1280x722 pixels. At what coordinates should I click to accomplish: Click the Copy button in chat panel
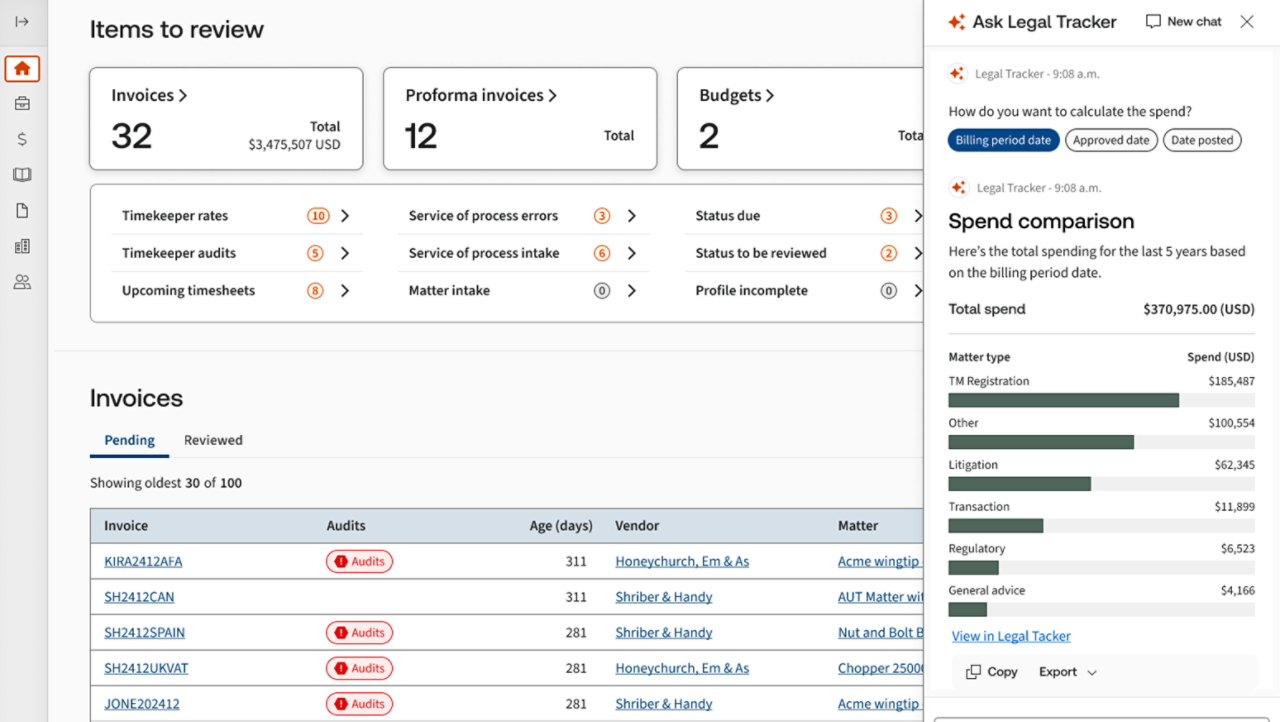pos(992,672)
